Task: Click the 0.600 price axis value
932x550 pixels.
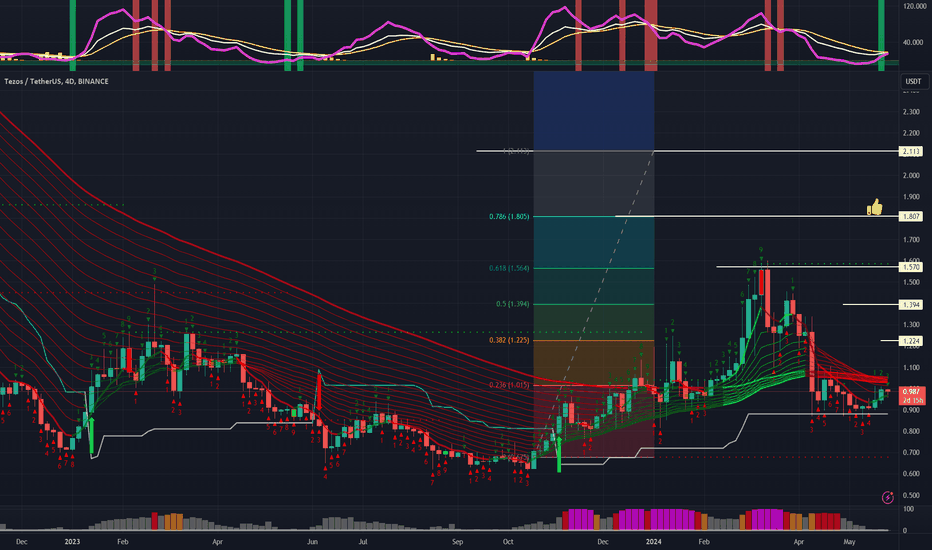Action: coord(911,474)
